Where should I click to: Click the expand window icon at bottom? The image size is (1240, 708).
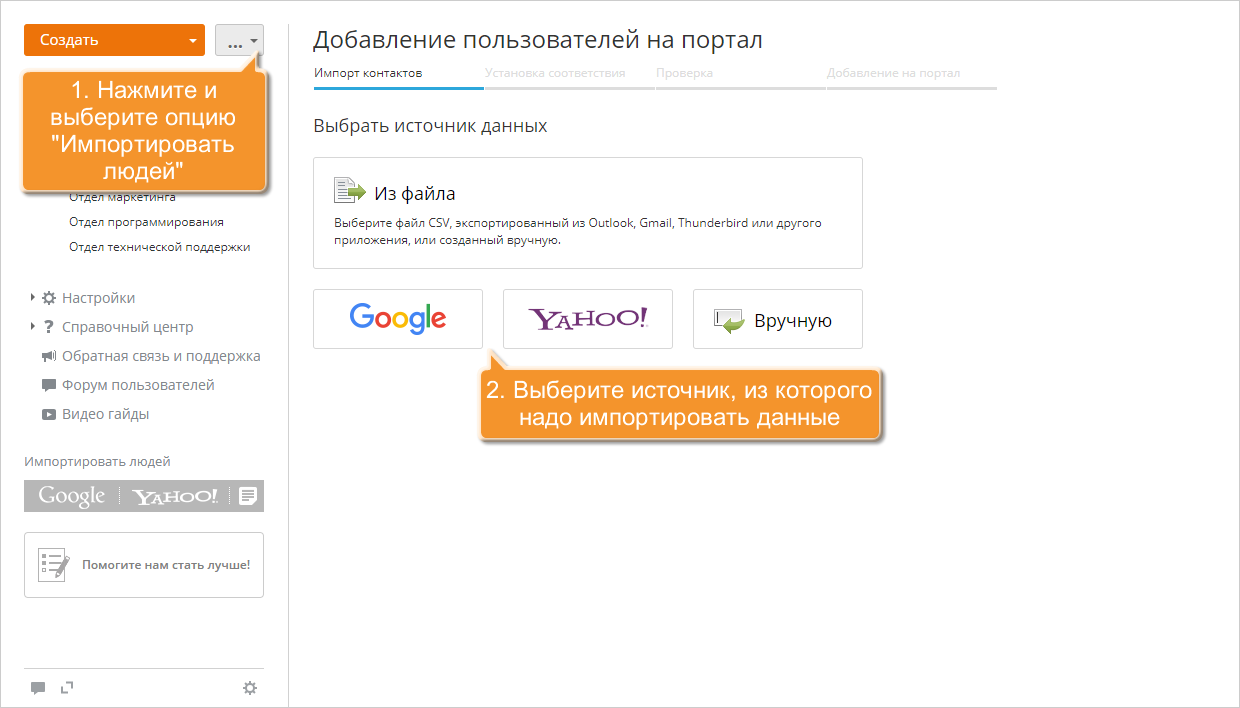pyautogui.click(x=68, y=687)
